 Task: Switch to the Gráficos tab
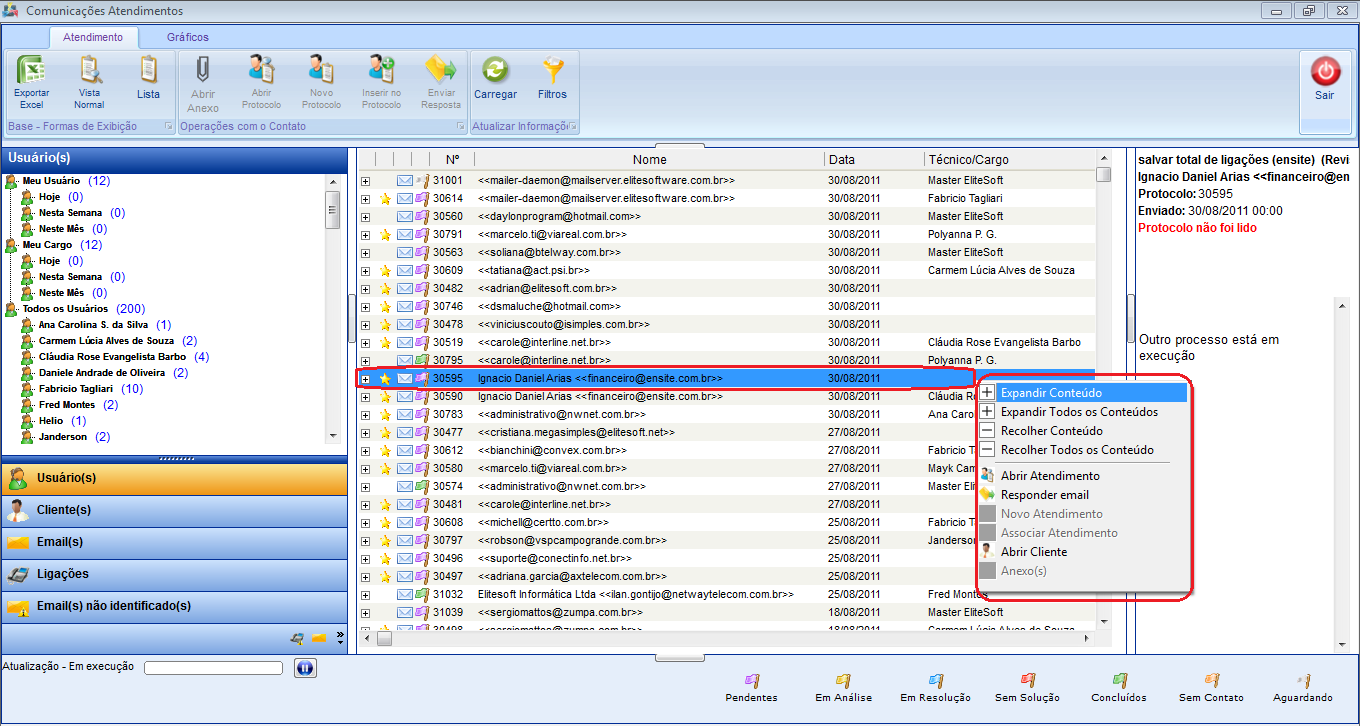click(188, 37)
